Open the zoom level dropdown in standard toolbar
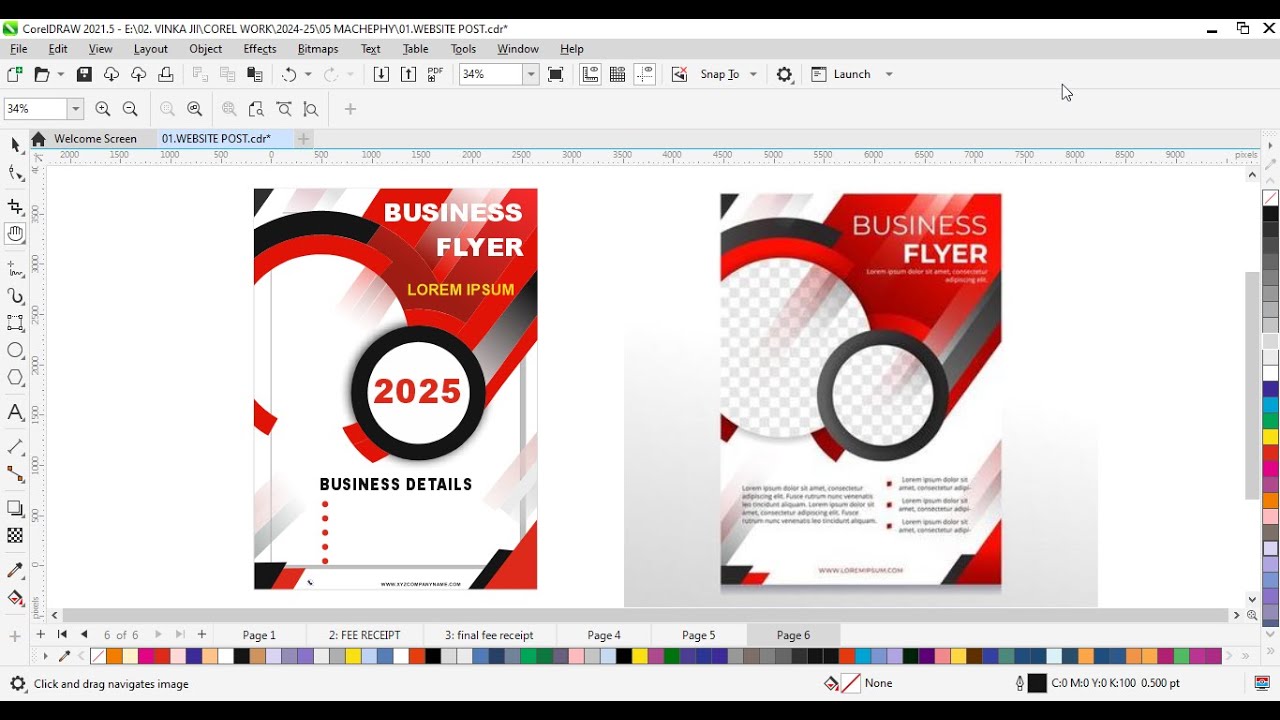The height and width of the screenshot is (720, 1280). (531, 74)
